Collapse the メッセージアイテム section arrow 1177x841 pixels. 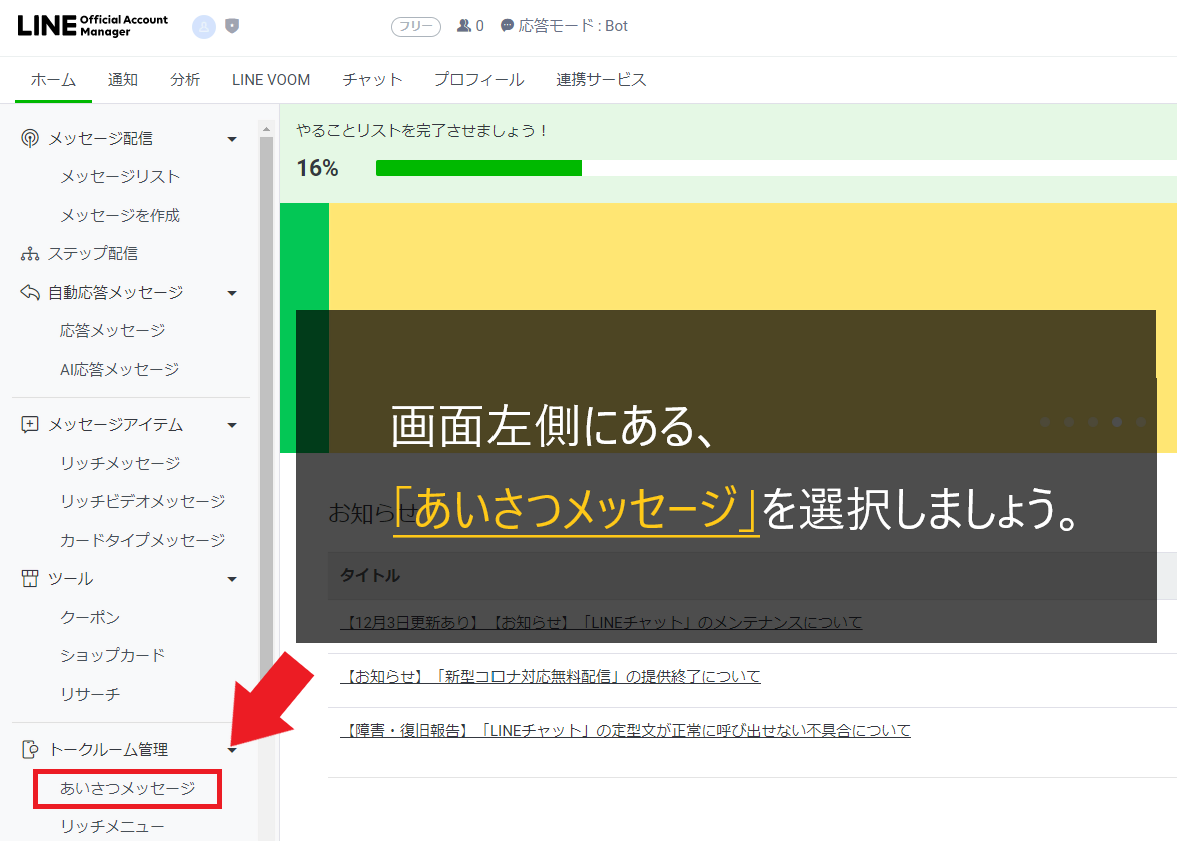pyautogui.click(x=232, y=425)
